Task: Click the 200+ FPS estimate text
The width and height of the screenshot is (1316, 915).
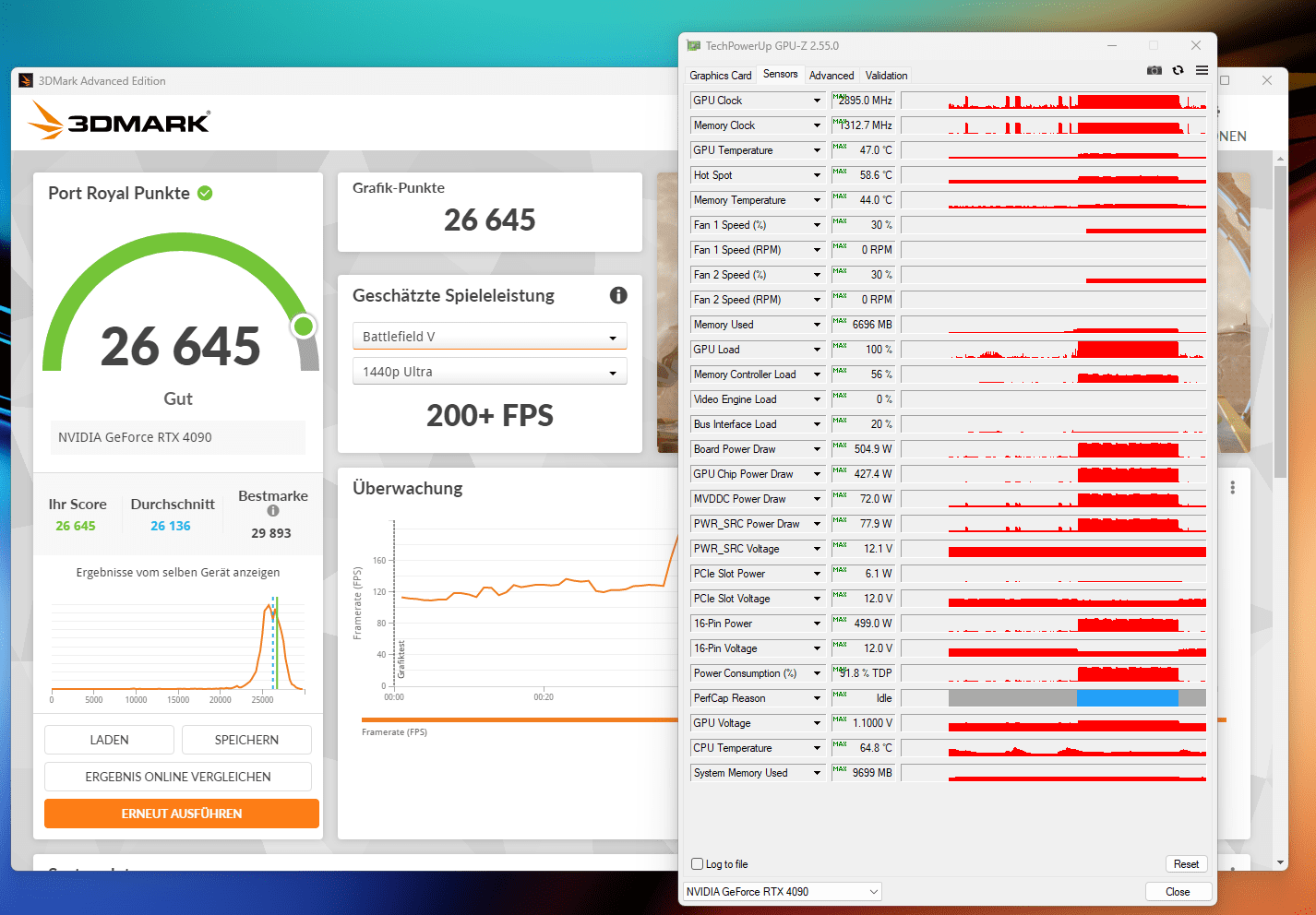Action: tap(490, 416)
